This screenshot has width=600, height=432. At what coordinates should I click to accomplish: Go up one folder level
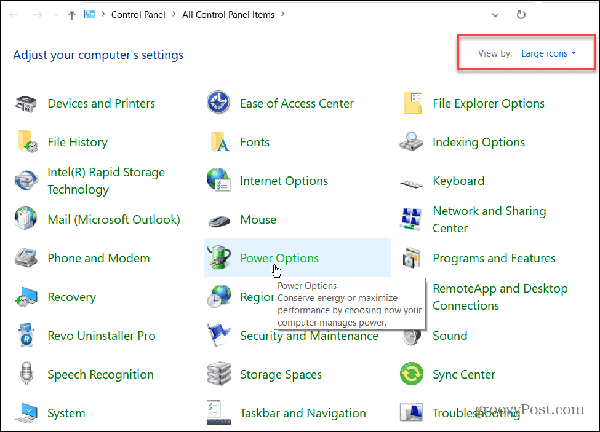click(72, 15)
